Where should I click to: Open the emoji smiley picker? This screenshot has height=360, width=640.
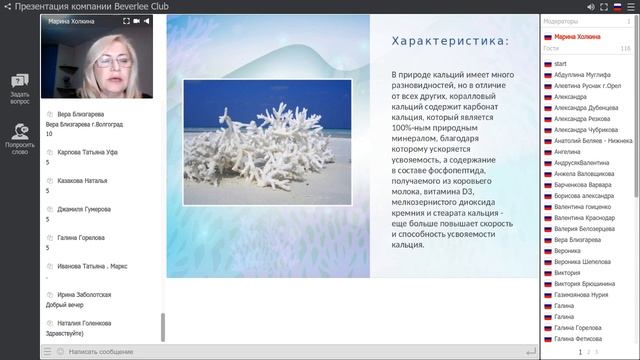tap(60, 351)
